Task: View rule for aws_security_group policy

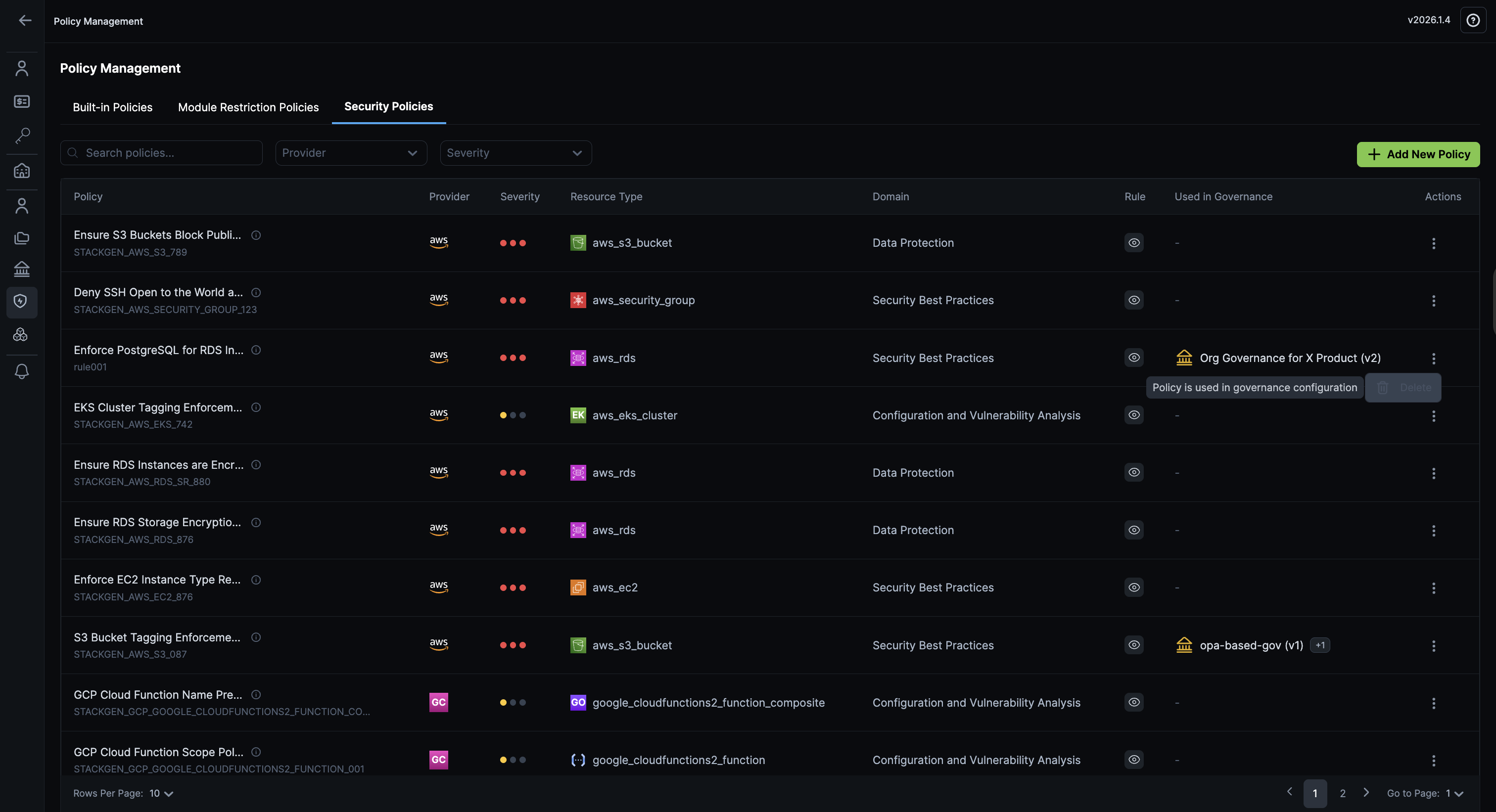Action: point(1133,300)
